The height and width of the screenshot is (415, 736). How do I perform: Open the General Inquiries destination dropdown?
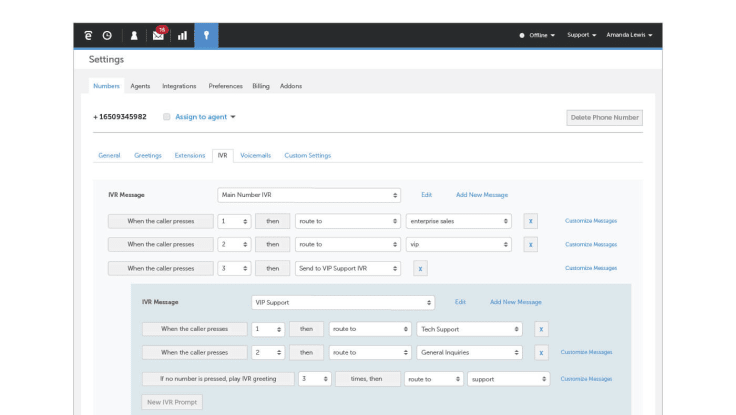[x=469, y=353]
